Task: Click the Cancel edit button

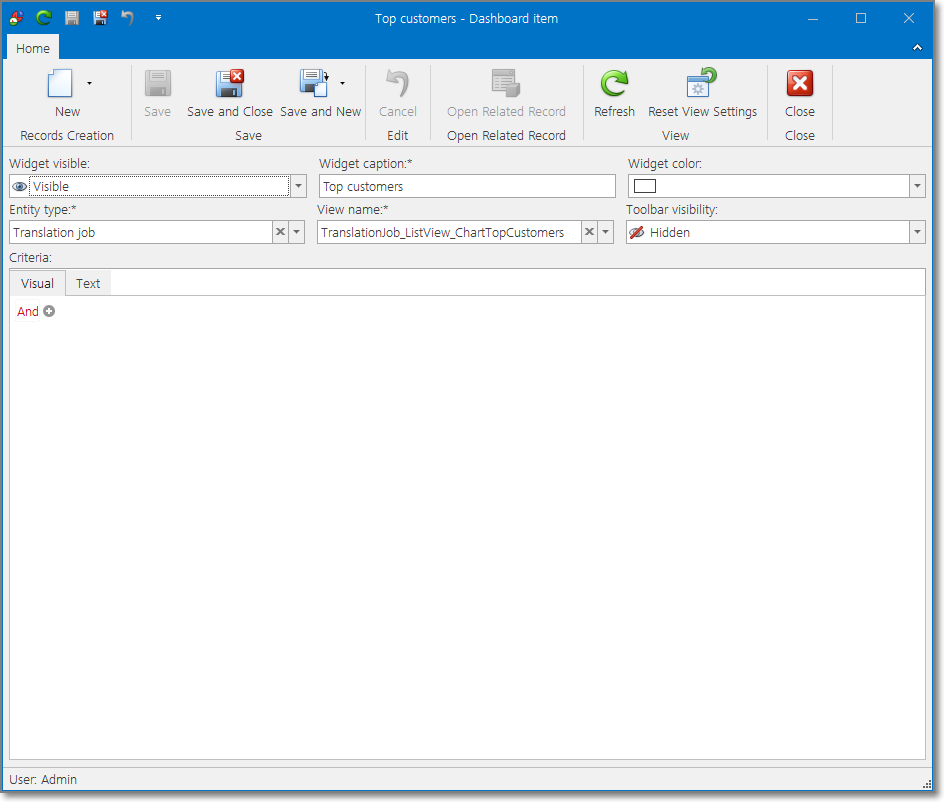Action: pyautogui.click(x=397, y=94)
